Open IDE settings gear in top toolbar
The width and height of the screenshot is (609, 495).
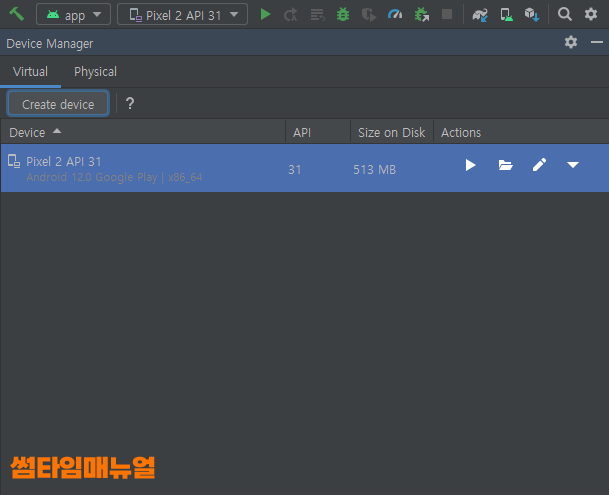click(591, 14)
